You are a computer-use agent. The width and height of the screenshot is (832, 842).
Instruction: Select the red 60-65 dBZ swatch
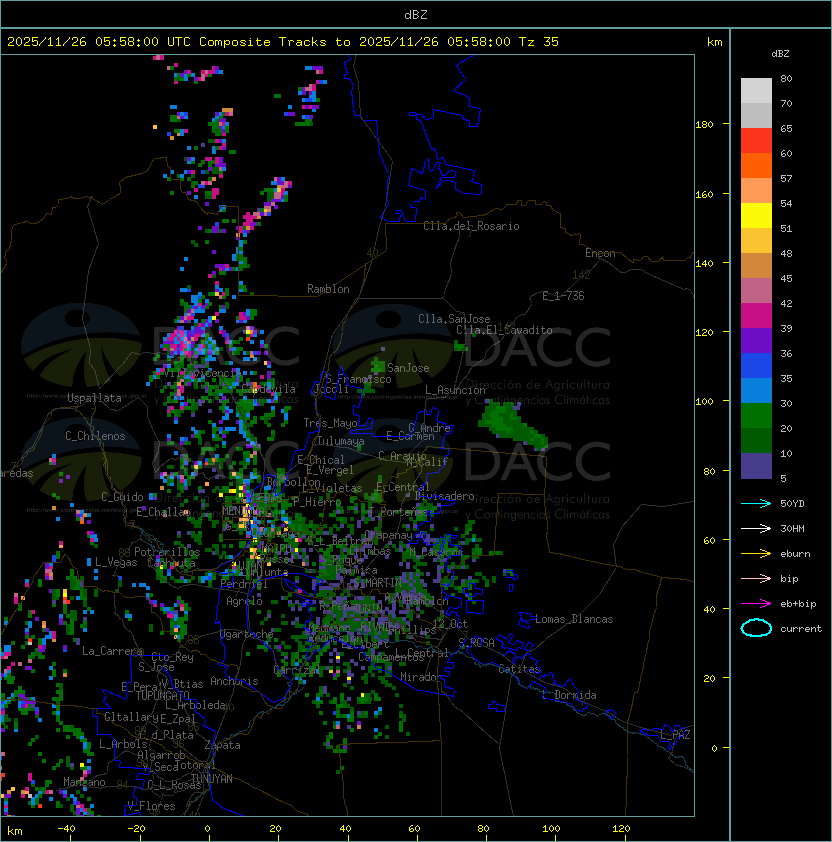tap(756, 141)
